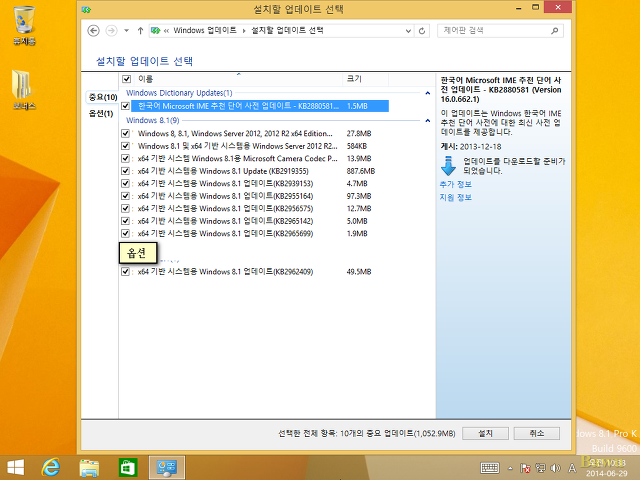Open Windows Store from taskbar

point(128,467)
